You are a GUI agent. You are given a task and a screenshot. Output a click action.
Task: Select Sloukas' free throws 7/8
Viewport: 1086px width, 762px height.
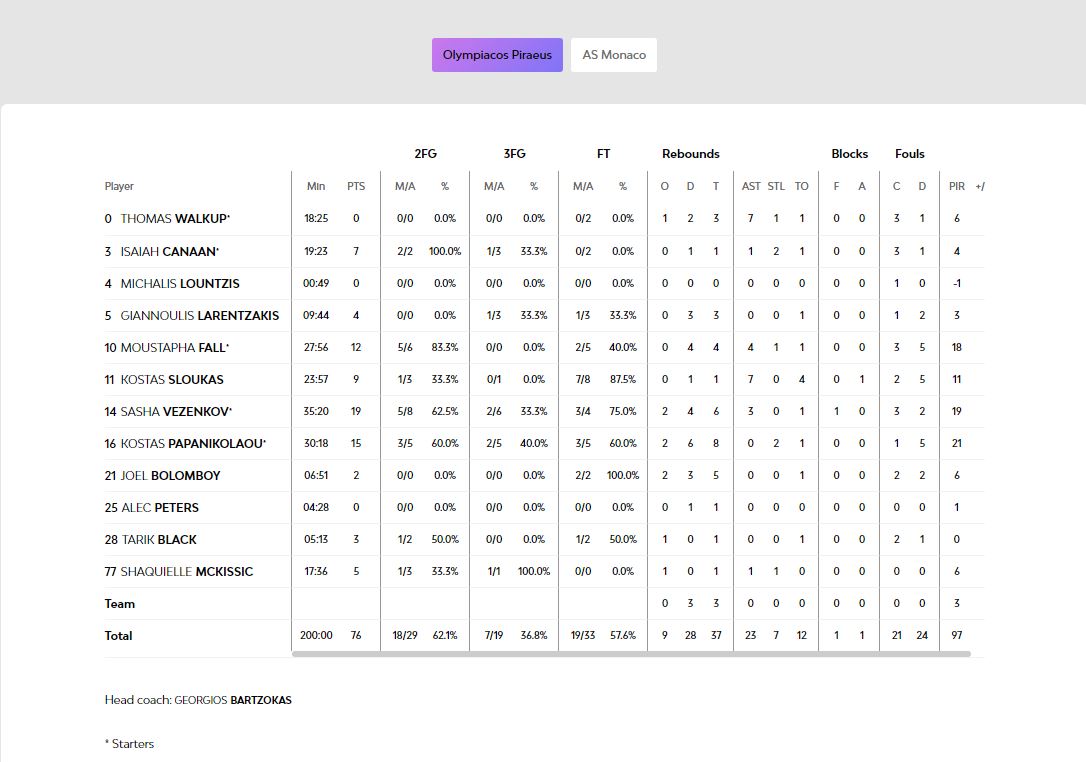point(583,379)
